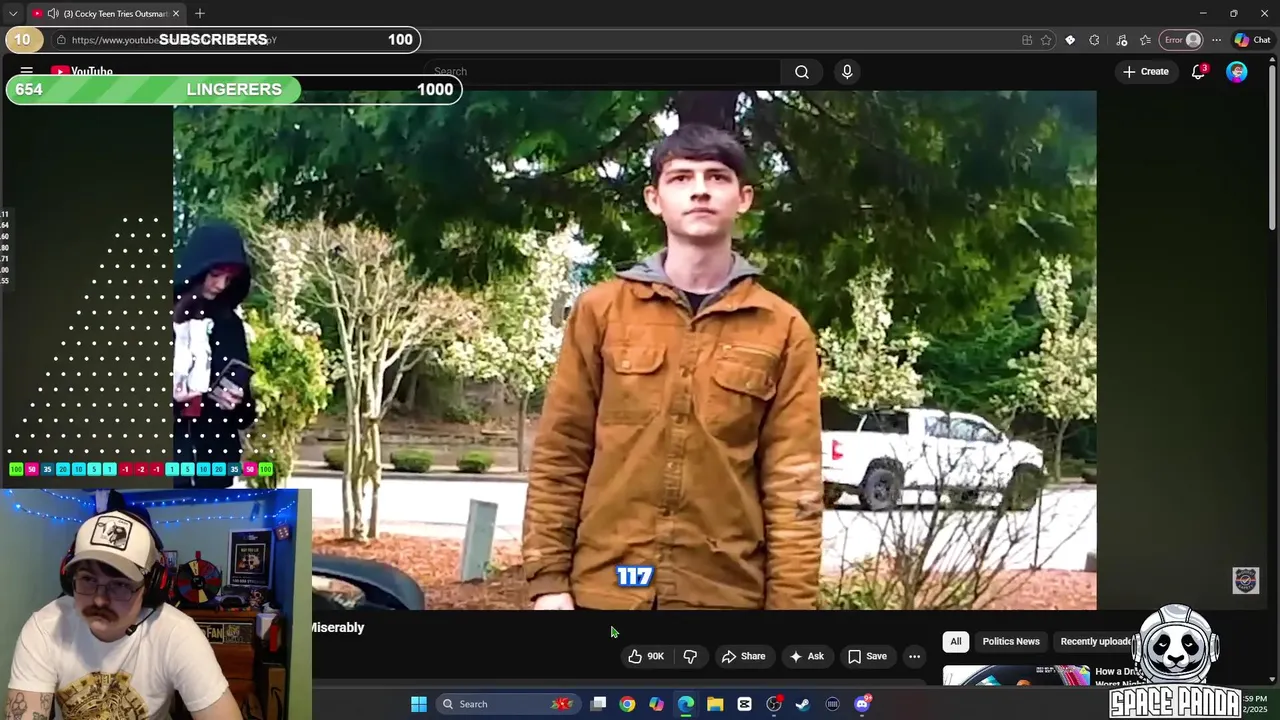Open the Favorites list icon

pos(1145,40)
